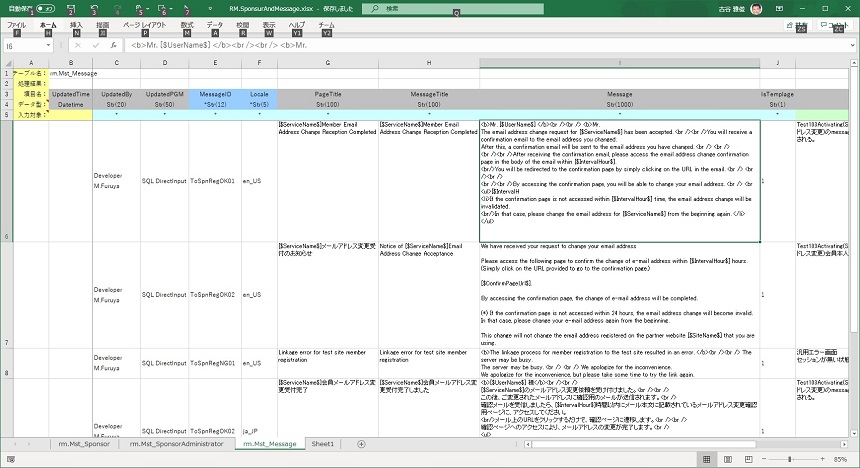Switch to the 描画 (Draw) ribbon tab
Viewport: 860px width, 468px height.
(103, 25)
